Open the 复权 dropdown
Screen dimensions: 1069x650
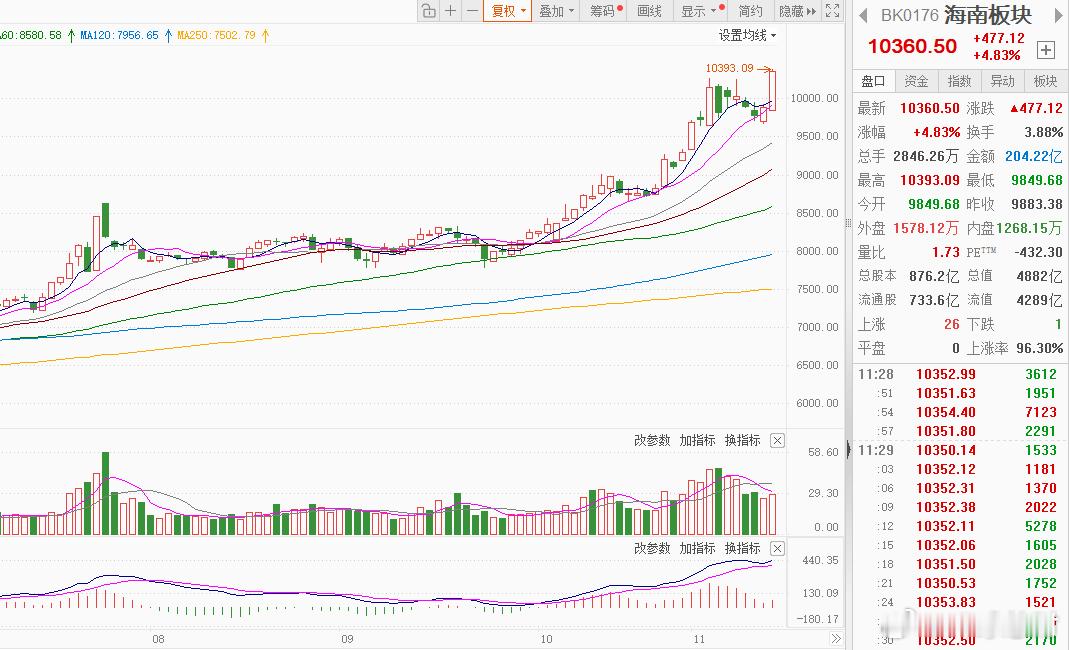click(x=508, y=11)
